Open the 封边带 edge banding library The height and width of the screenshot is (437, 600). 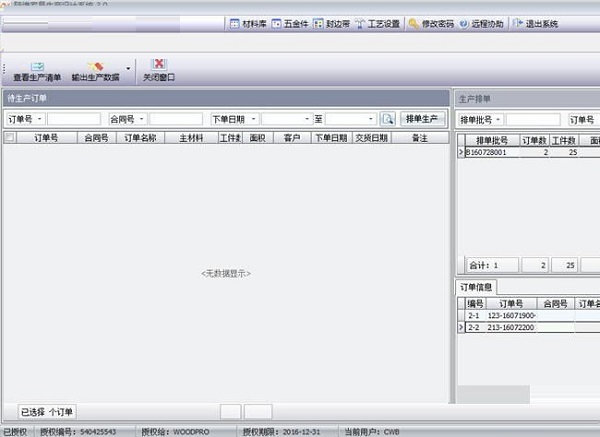pyautogui.click(x=331, y=24)
